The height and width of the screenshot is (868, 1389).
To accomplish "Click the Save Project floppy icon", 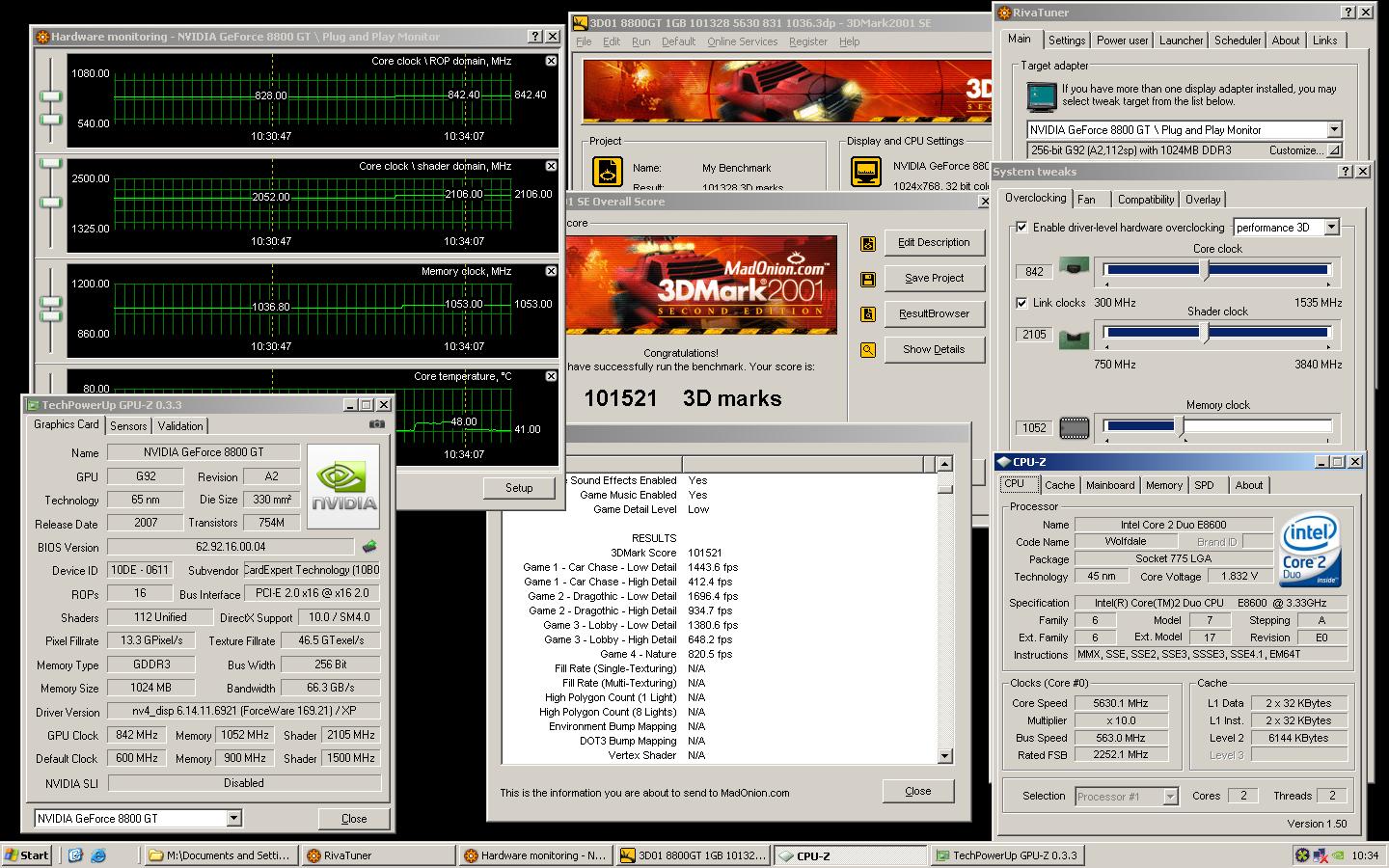I will 868,279.
